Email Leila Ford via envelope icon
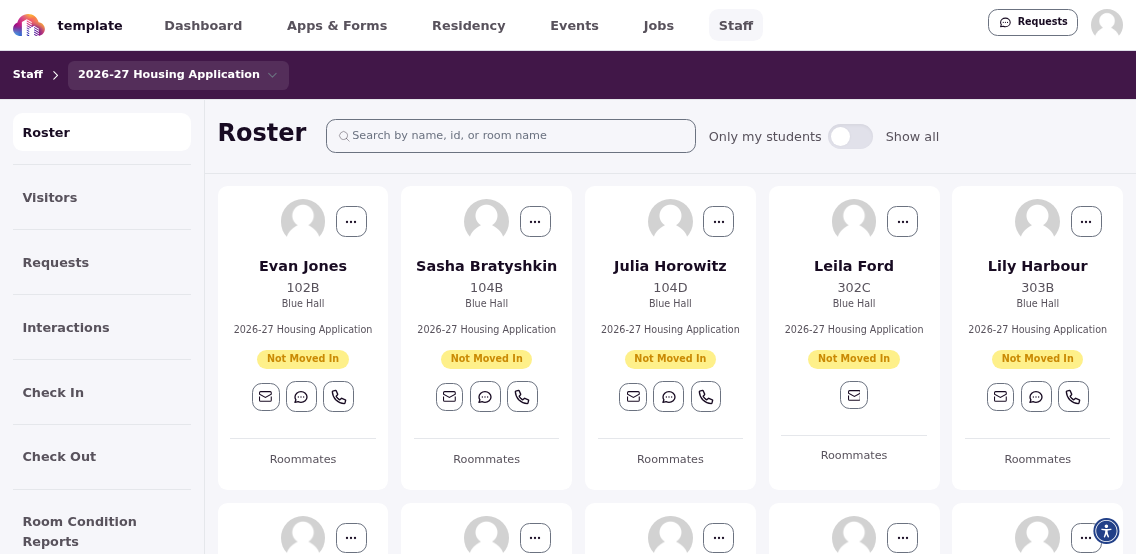Screen dimensions: 1136x554 click(854, 395)
